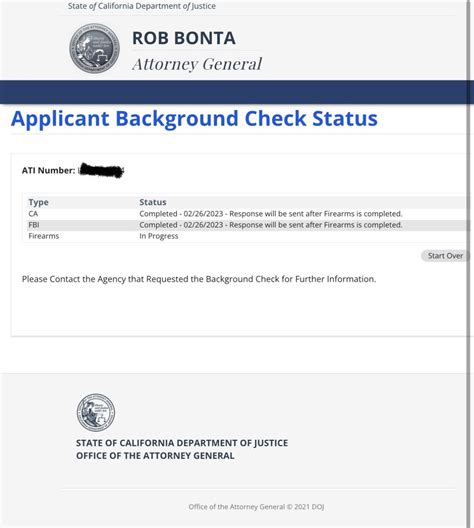The height and width of the screenshot is (528, 474).
Task: Click the dark blue navigation bar
Action: (x=237, y=92)
